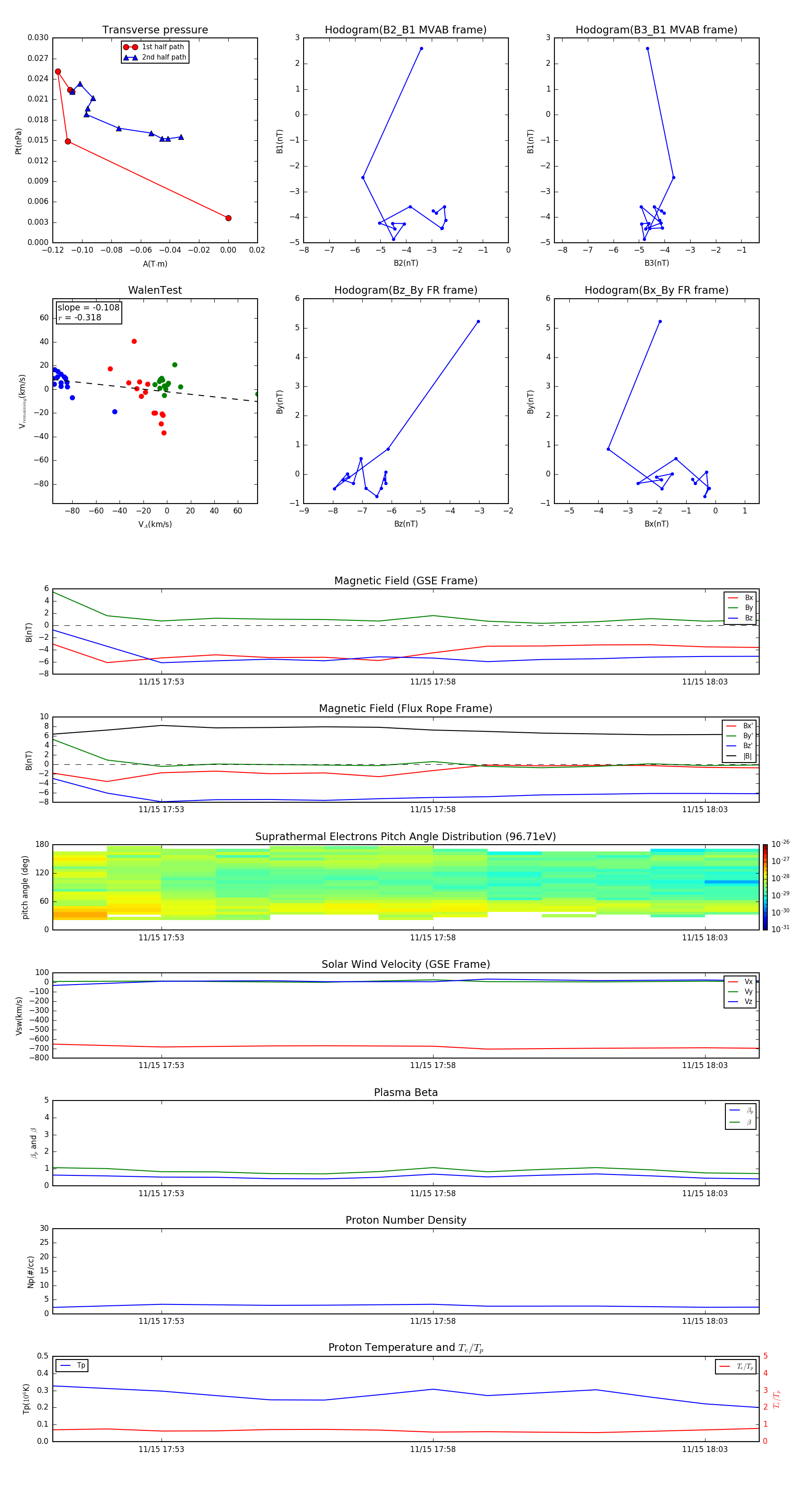Click the 'Hodogram(B3_B1 MVAB frame)' title
The height and width of the screenshot is (1489, 812).
point(656,29)
